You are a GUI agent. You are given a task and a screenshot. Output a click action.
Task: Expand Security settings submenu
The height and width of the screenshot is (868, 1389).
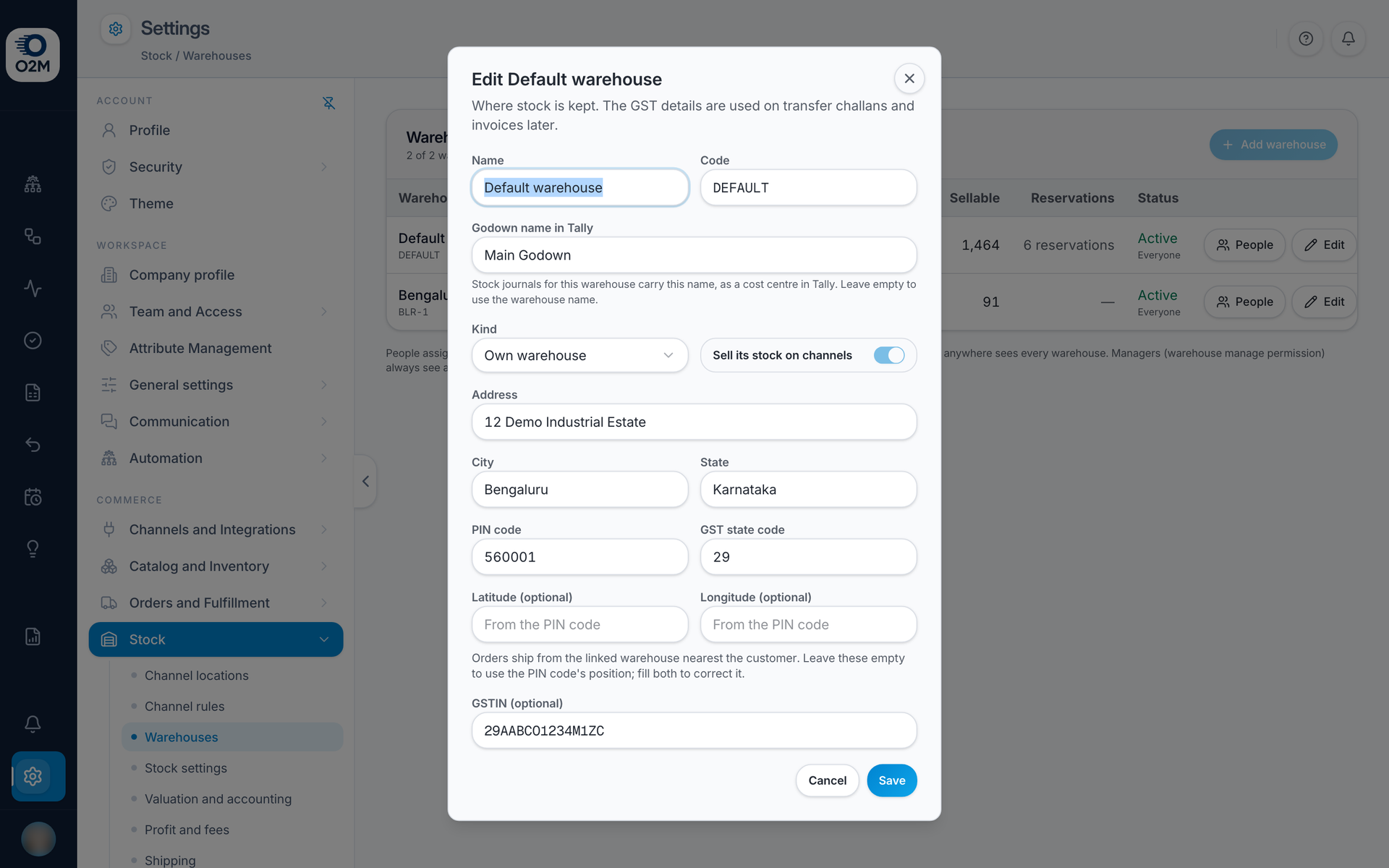tap(324, 167)
